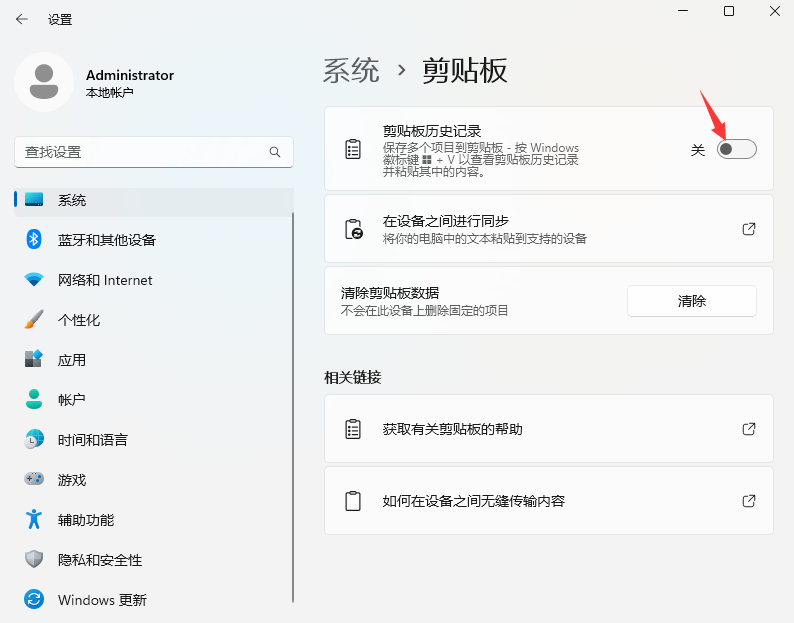The width and height of the screenshot is (794, 623).
Task: Toggle the clipboard history switch on
Action: click(736, 149)
